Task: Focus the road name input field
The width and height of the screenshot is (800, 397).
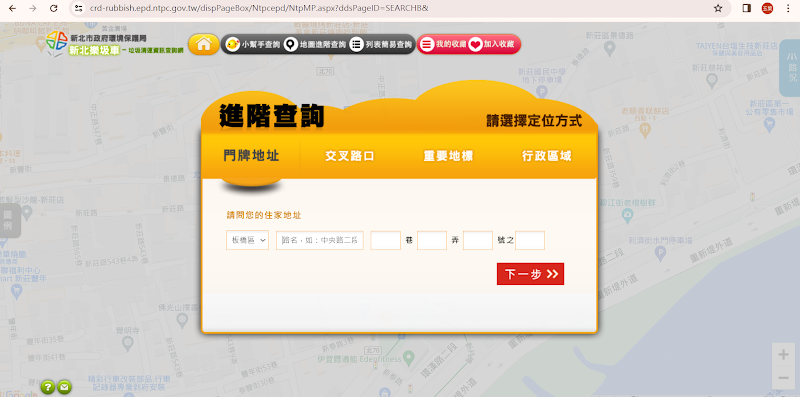Action: tap(320, 240)
